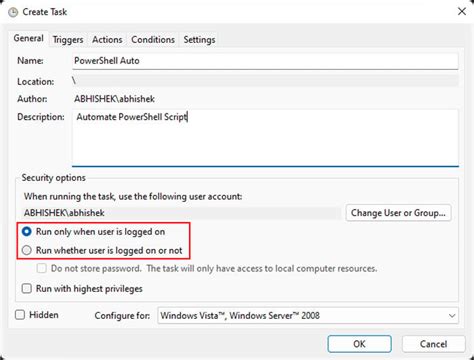Click the ABHISHEK\abhishek user account field
Screen dimensions: 474x360
tap(181, 213)
